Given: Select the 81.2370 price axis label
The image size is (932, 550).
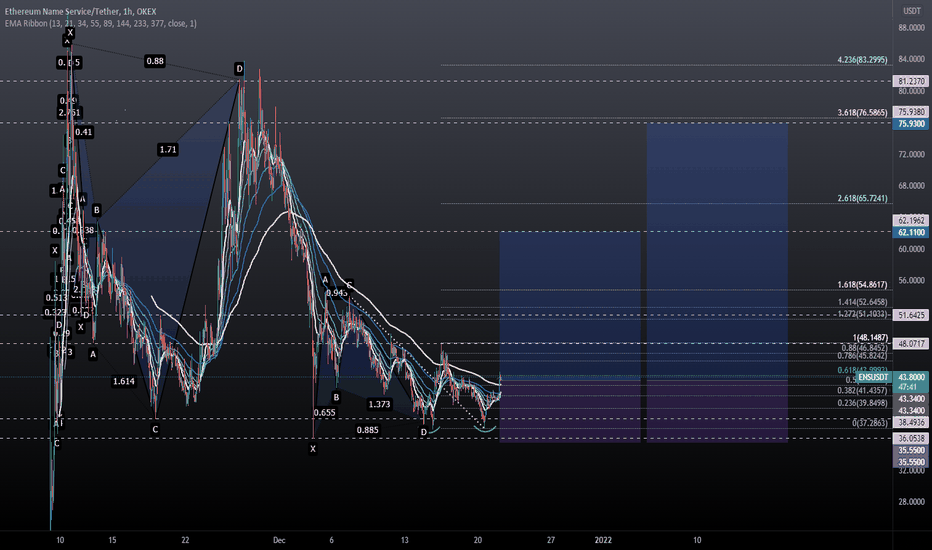Looking at the screenshot, I should coord(911,81).
